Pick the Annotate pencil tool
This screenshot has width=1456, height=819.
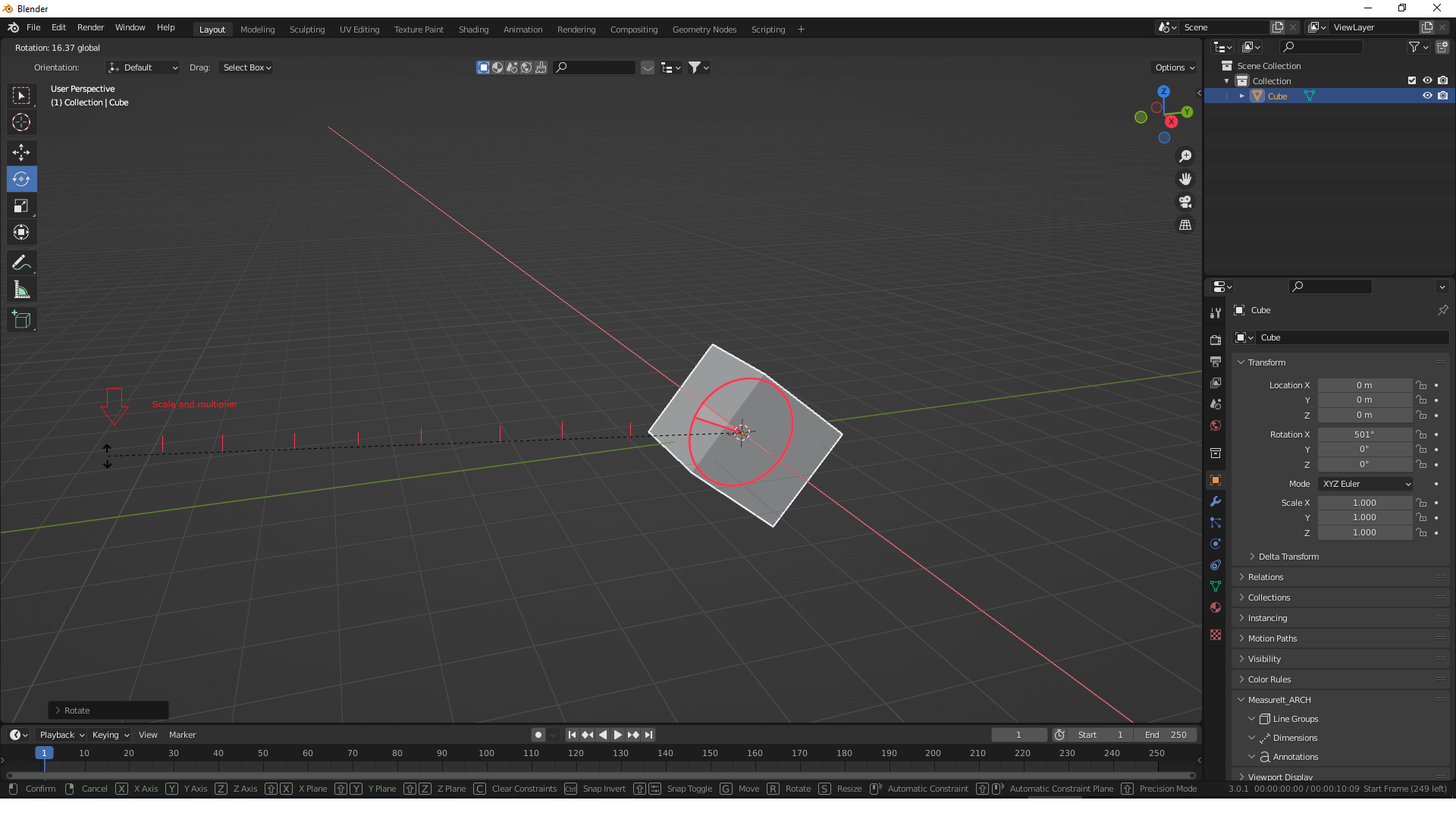21,263
